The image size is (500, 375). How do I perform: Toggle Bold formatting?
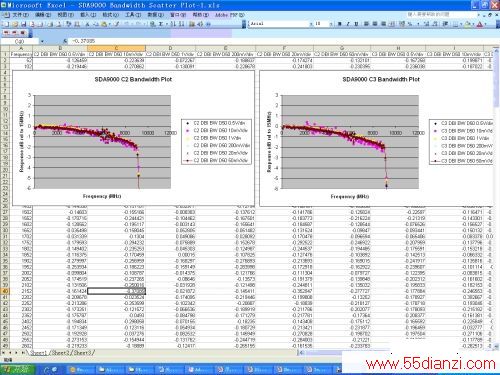coord(340,24)
